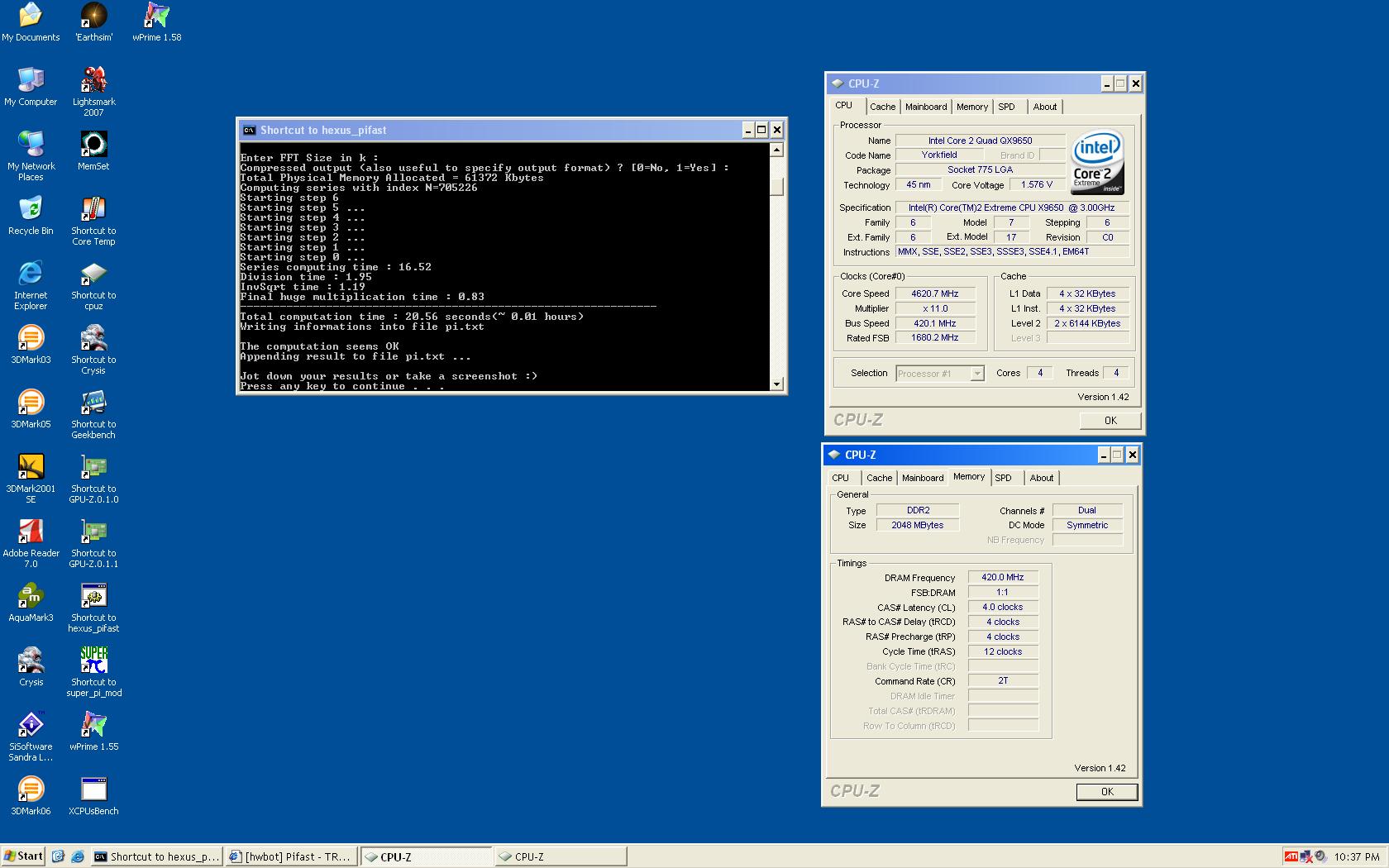Screen dimensions: 1389x868
Task: Click OK in the lower CPU-Z memory window
Action: 1107,792
